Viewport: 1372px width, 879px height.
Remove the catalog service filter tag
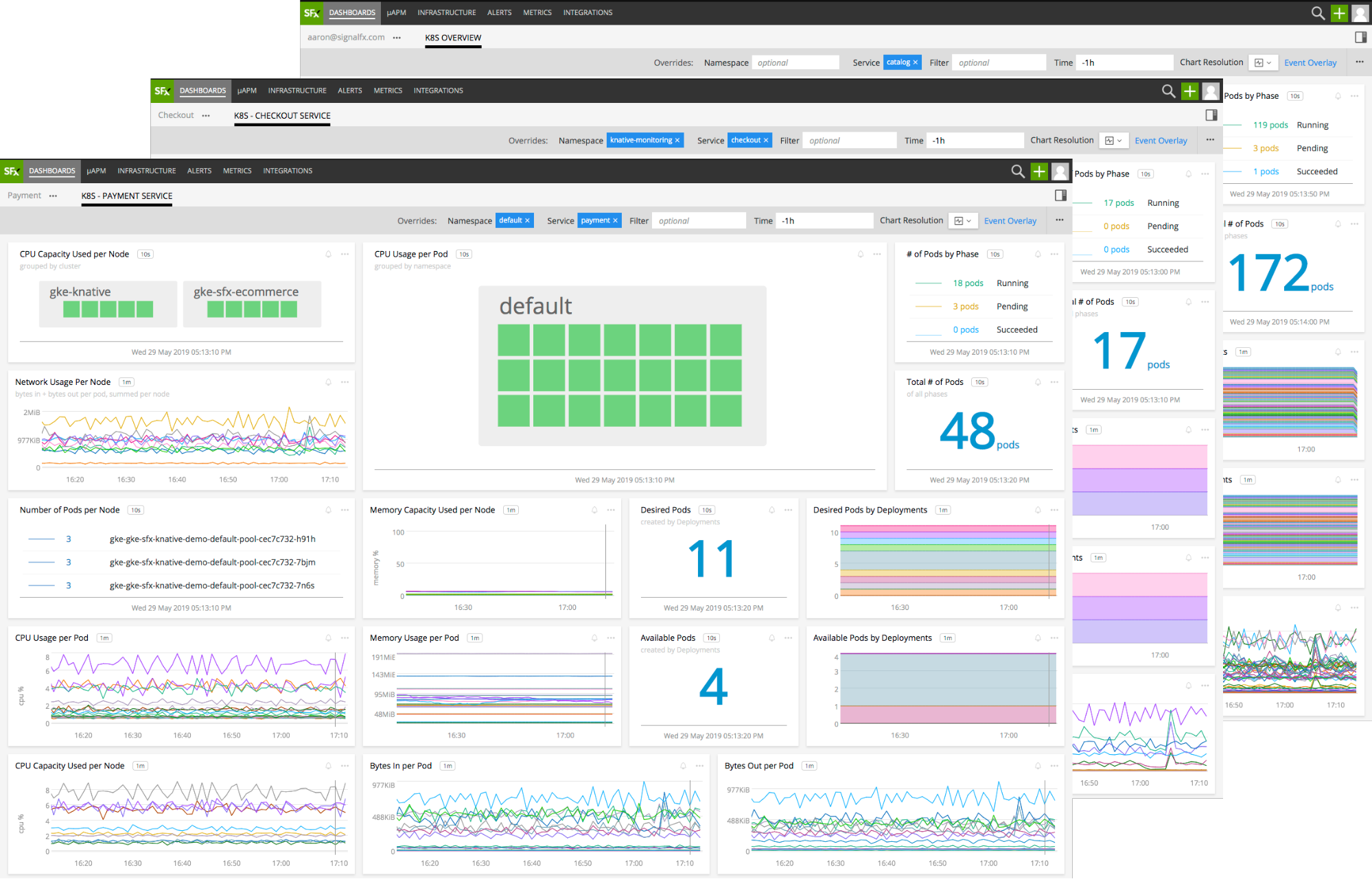(x=915, y=62)
